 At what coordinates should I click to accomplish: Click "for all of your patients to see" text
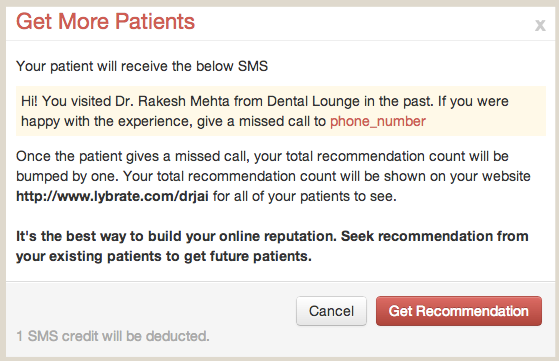click(304, 196)
